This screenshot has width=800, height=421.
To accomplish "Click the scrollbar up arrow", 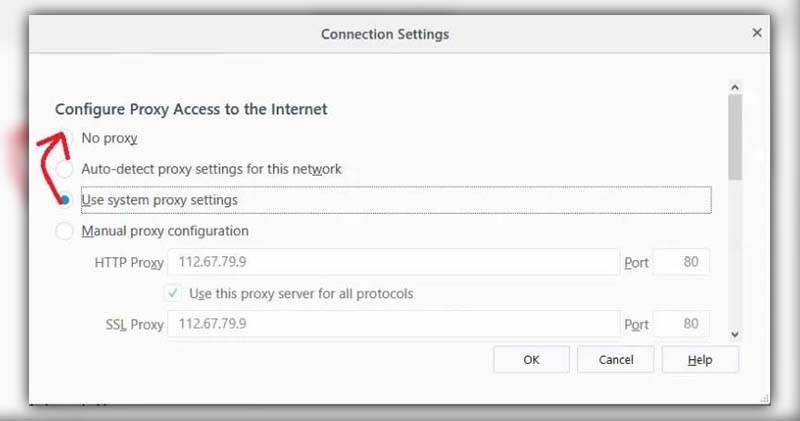I will [735, 87].
